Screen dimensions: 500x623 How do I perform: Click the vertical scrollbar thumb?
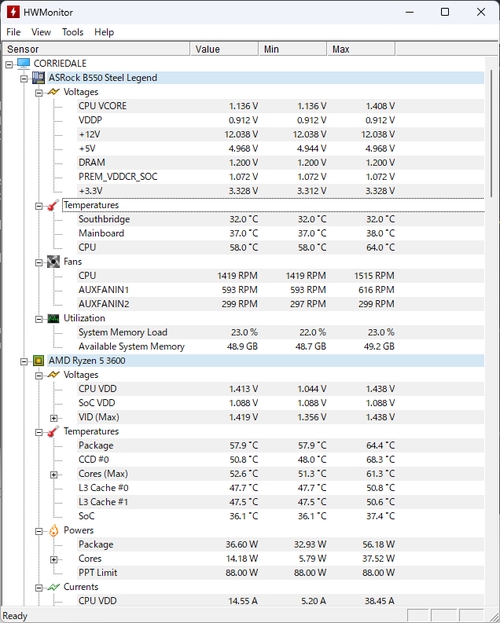[492, 132]
